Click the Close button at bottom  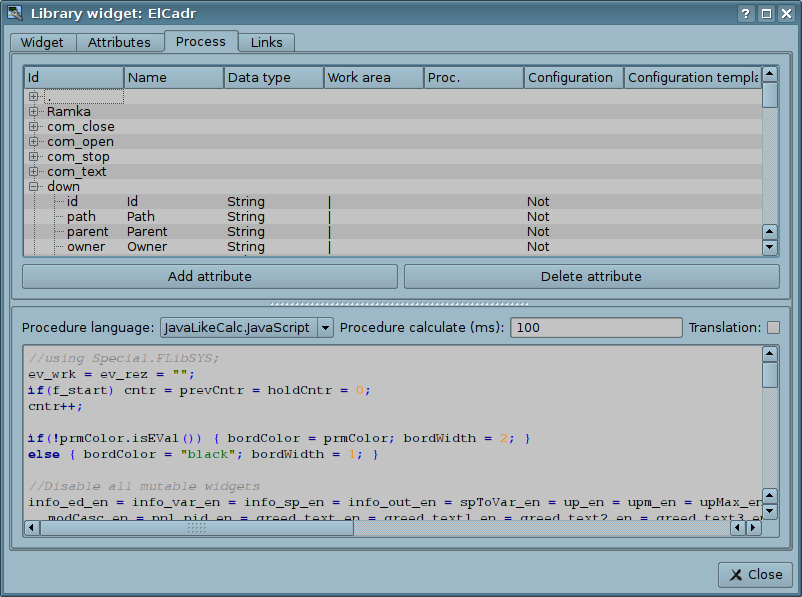[x=755, y=575]
